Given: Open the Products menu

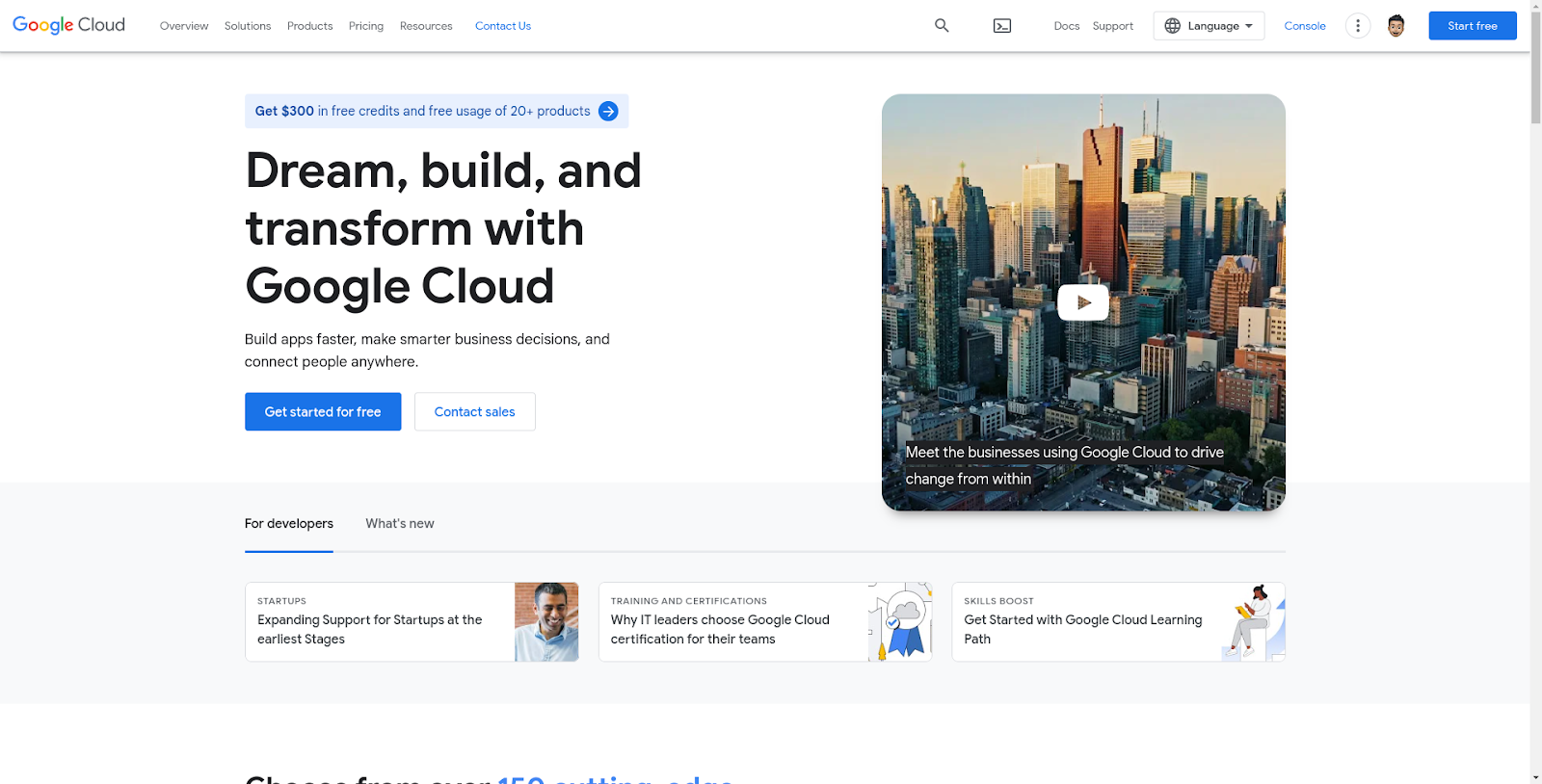Looking at the screenshot, I should tap(309, 26).
